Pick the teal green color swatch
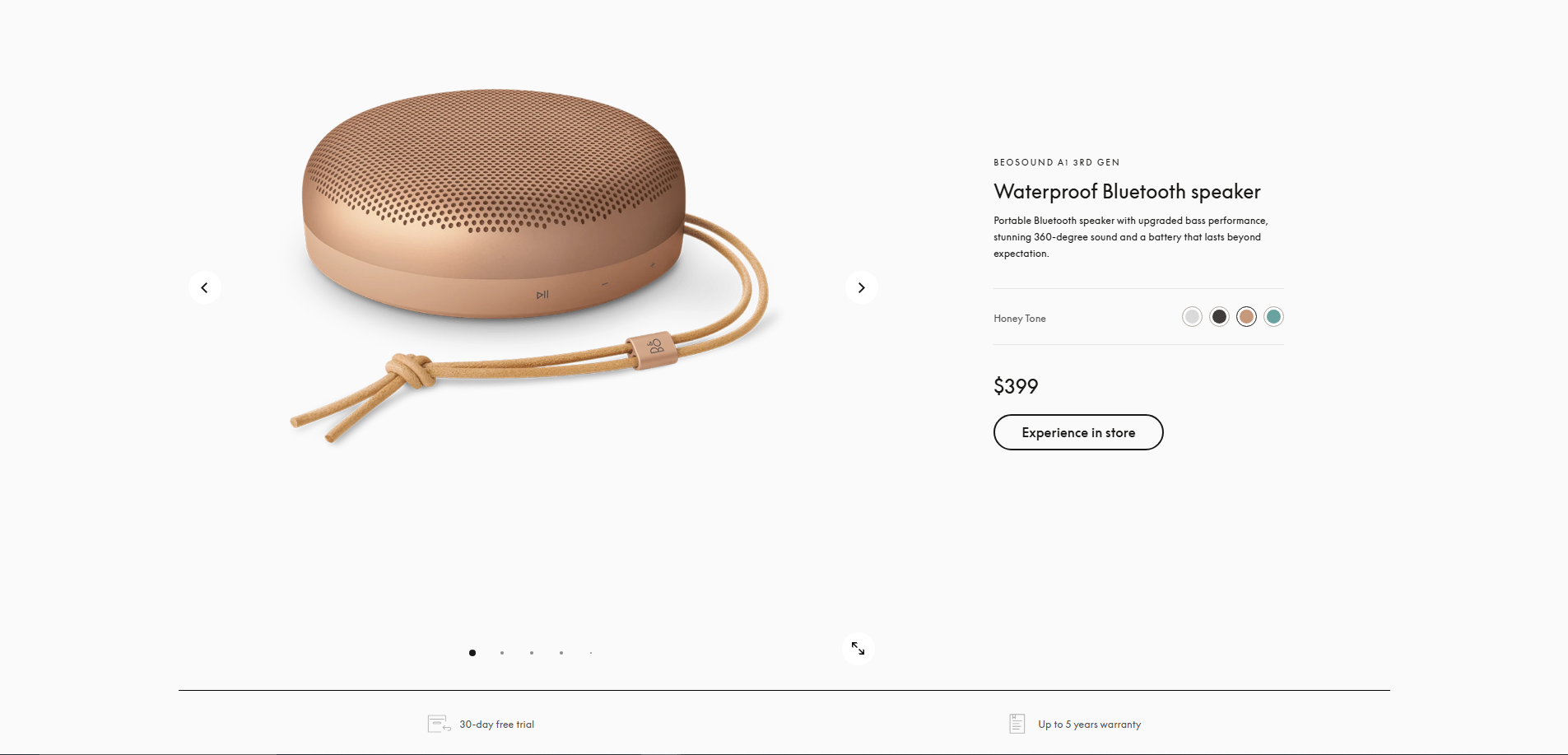Image resolution: width=1568 pixels, height=755 pixels. (1273, 317)
